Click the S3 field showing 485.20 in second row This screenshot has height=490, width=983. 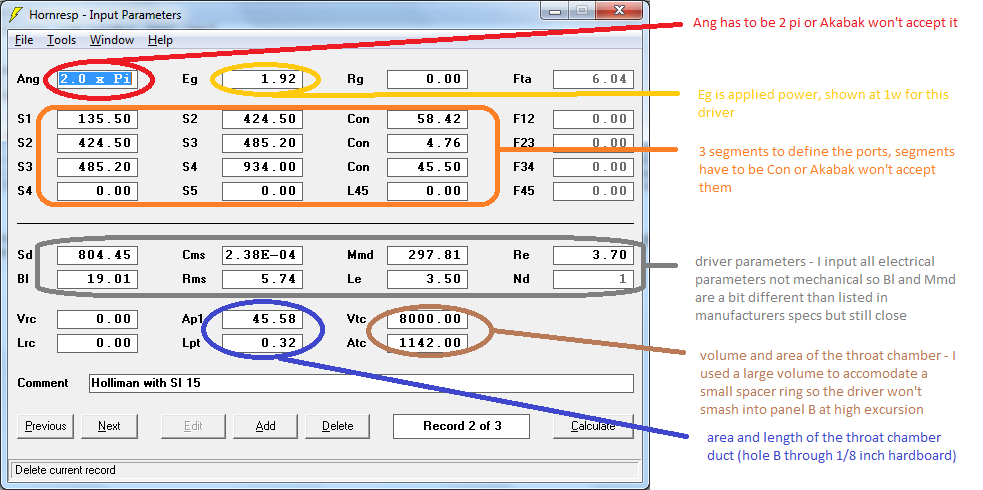(x=263, y=143)
